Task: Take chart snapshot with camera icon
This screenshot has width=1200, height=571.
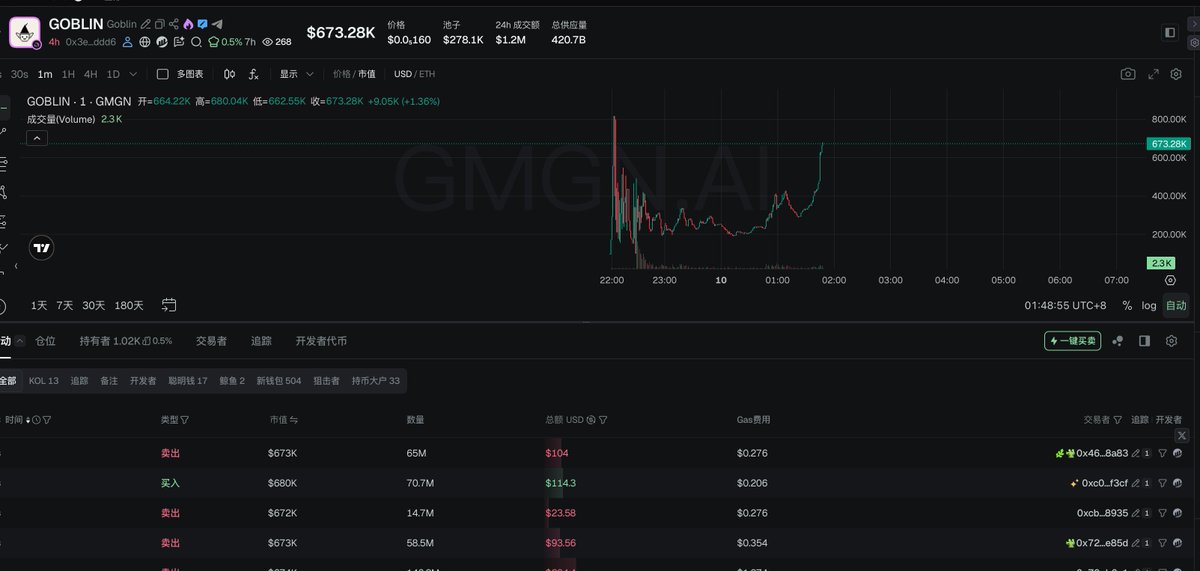Action: (1128, 74)
